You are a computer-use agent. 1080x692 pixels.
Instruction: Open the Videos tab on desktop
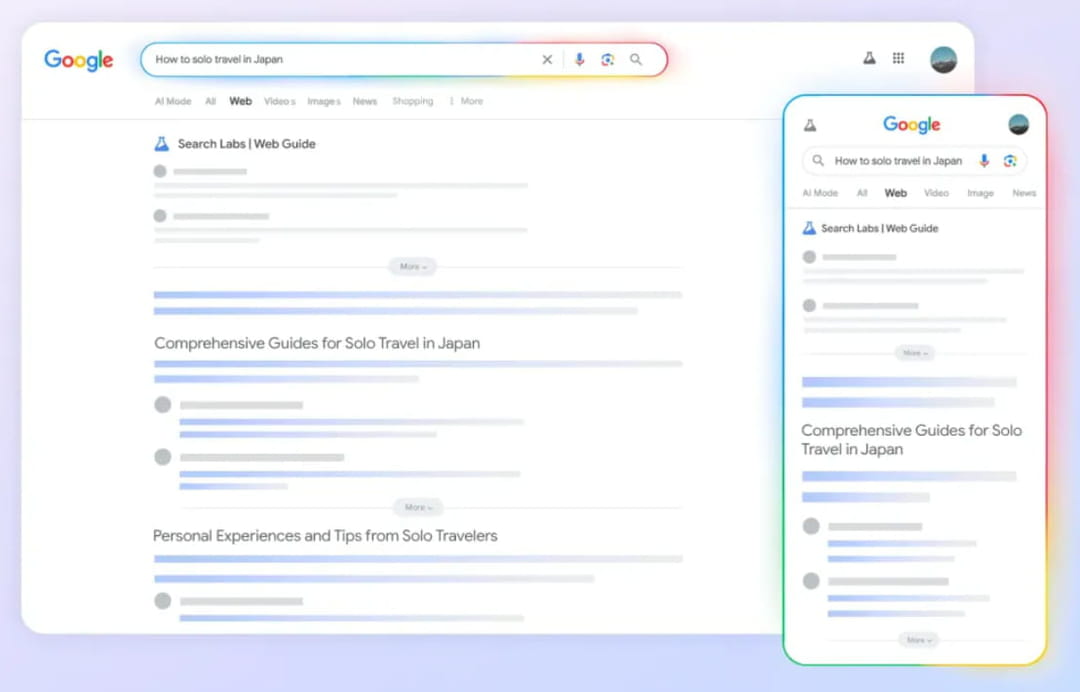click(280, 101)
